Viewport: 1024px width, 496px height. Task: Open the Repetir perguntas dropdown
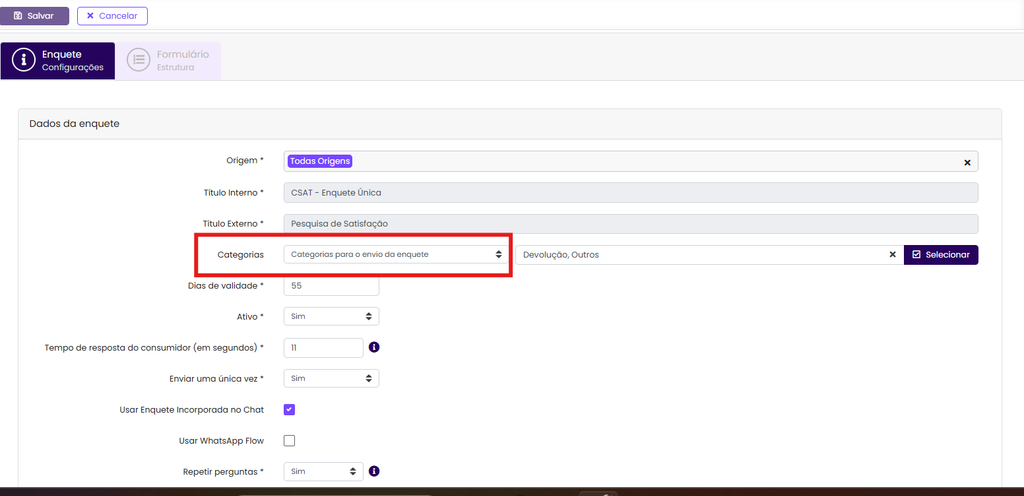point(324,471)
